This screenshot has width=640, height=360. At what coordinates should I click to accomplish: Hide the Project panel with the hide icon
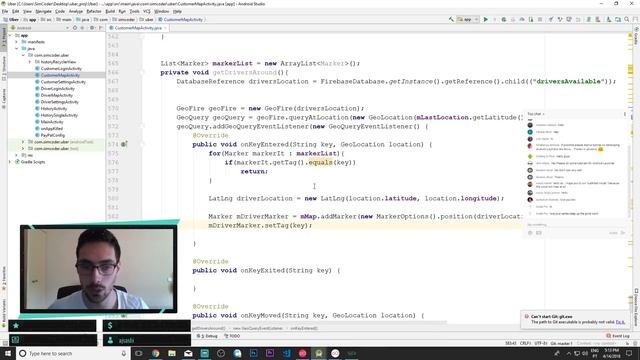click(x=101, y=28)
